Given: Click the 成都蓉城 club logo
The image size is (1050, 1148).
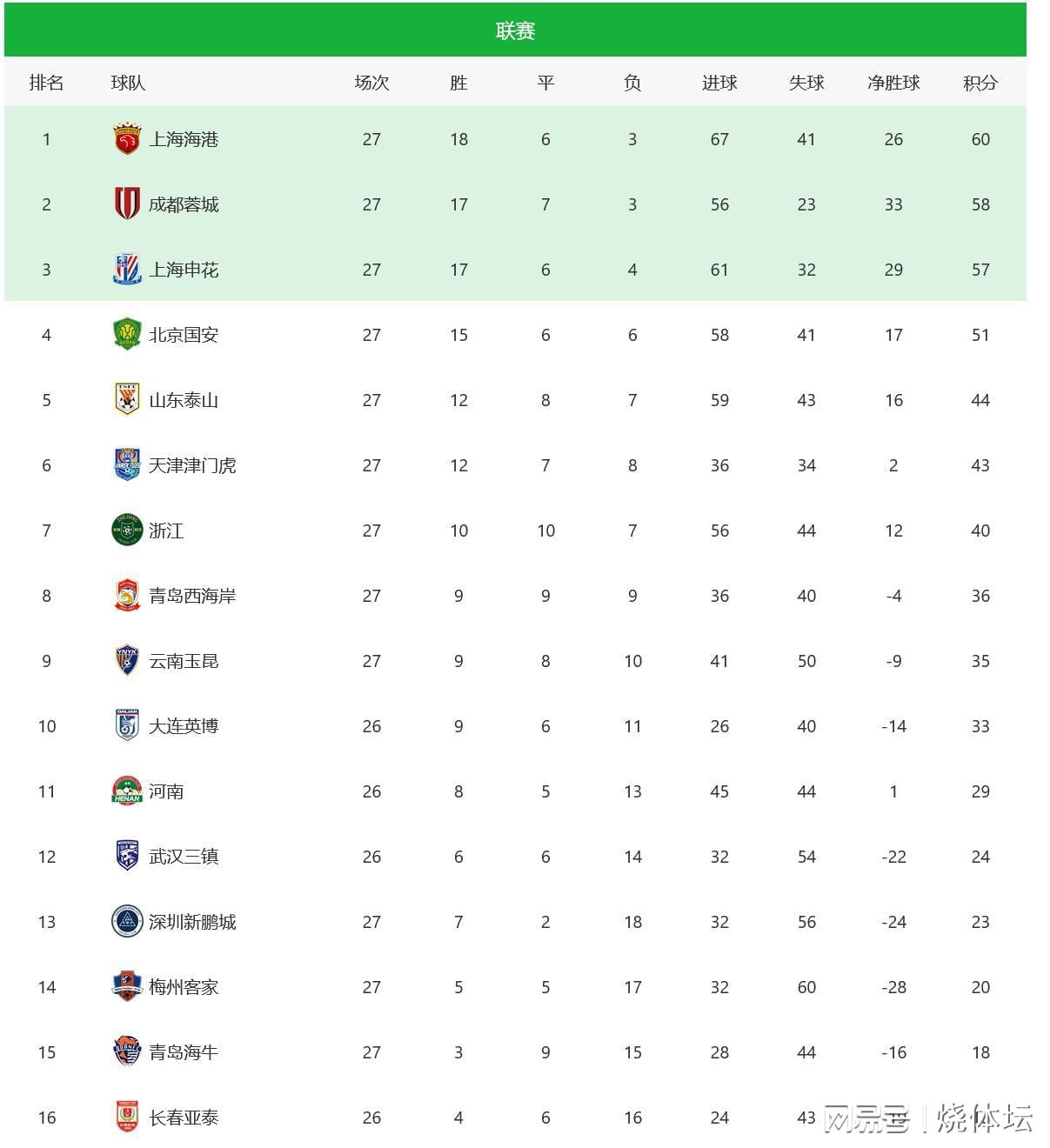Looking at the screenshot, I should coord(127,204).
